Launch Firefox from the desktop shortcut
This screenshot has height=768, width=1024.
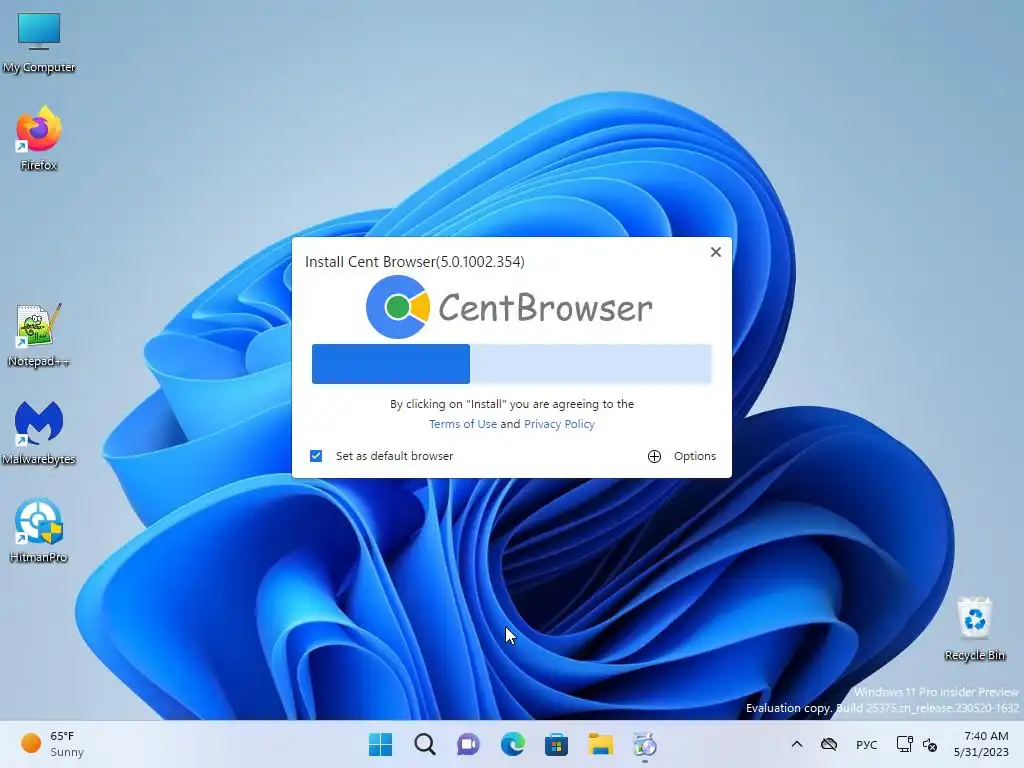[x=39, y=138]
